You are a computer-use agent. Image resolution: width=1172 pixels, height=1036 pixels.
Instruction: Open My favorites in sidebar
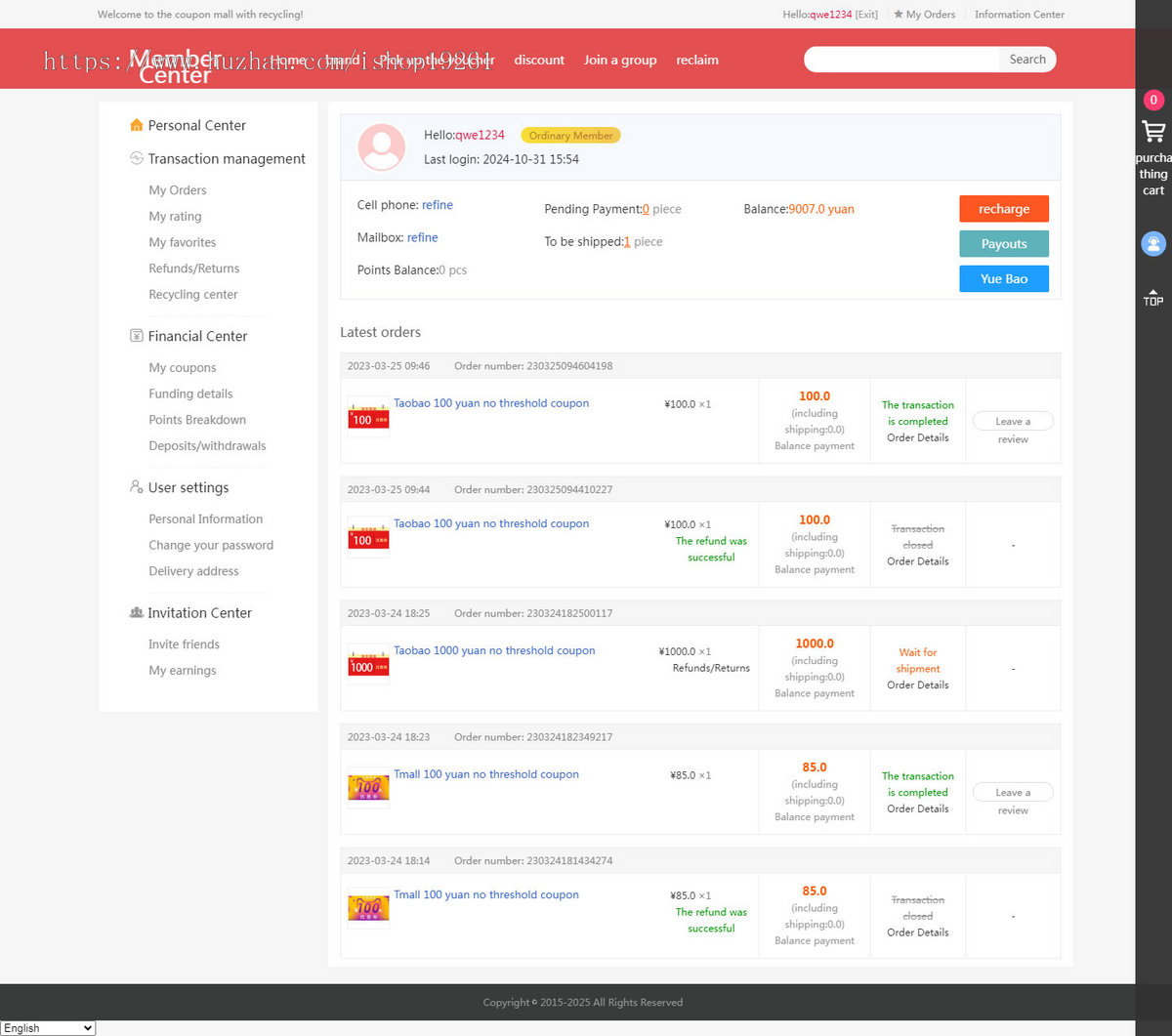click(x=183, y=242)
